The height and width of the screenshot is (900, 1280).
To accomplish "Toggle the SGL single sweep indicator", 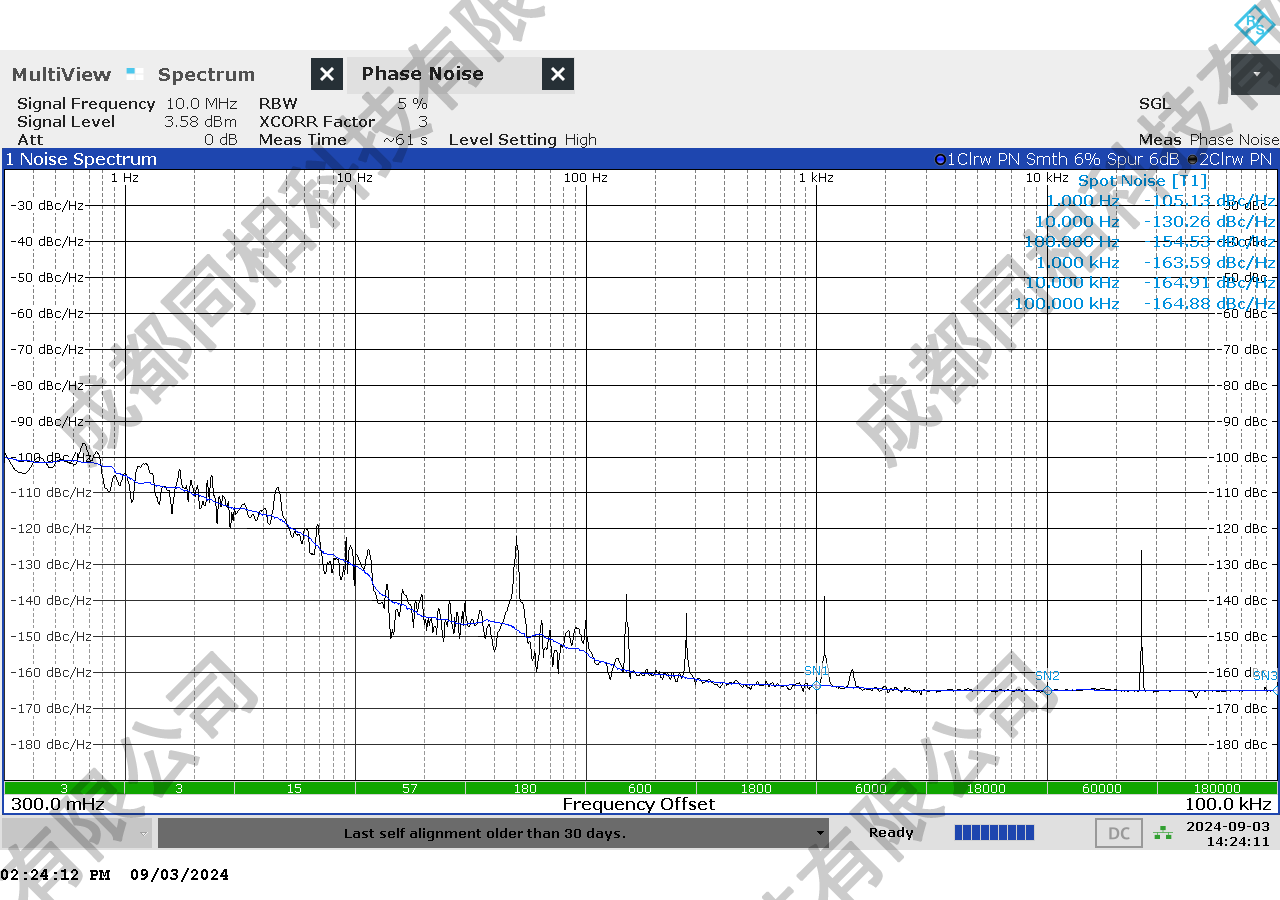I will (1154, 104).
